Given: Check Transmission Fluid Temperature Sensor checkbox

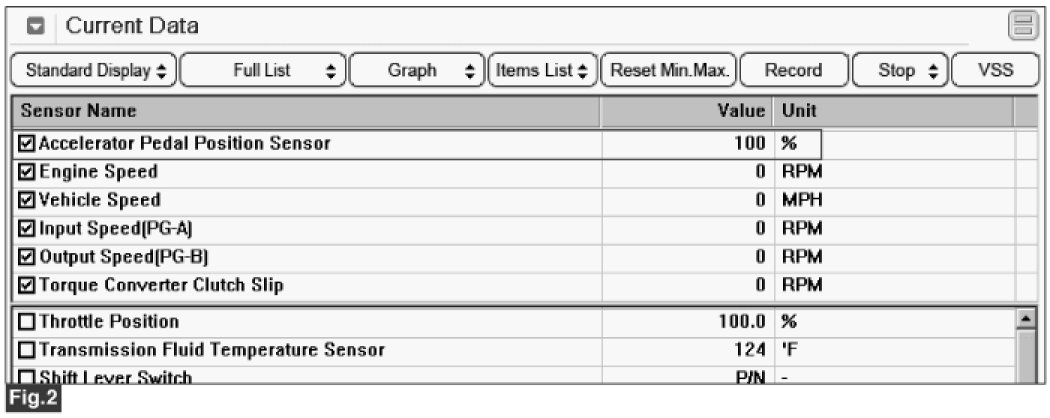Looking at the screenshot, I should 27,350.
